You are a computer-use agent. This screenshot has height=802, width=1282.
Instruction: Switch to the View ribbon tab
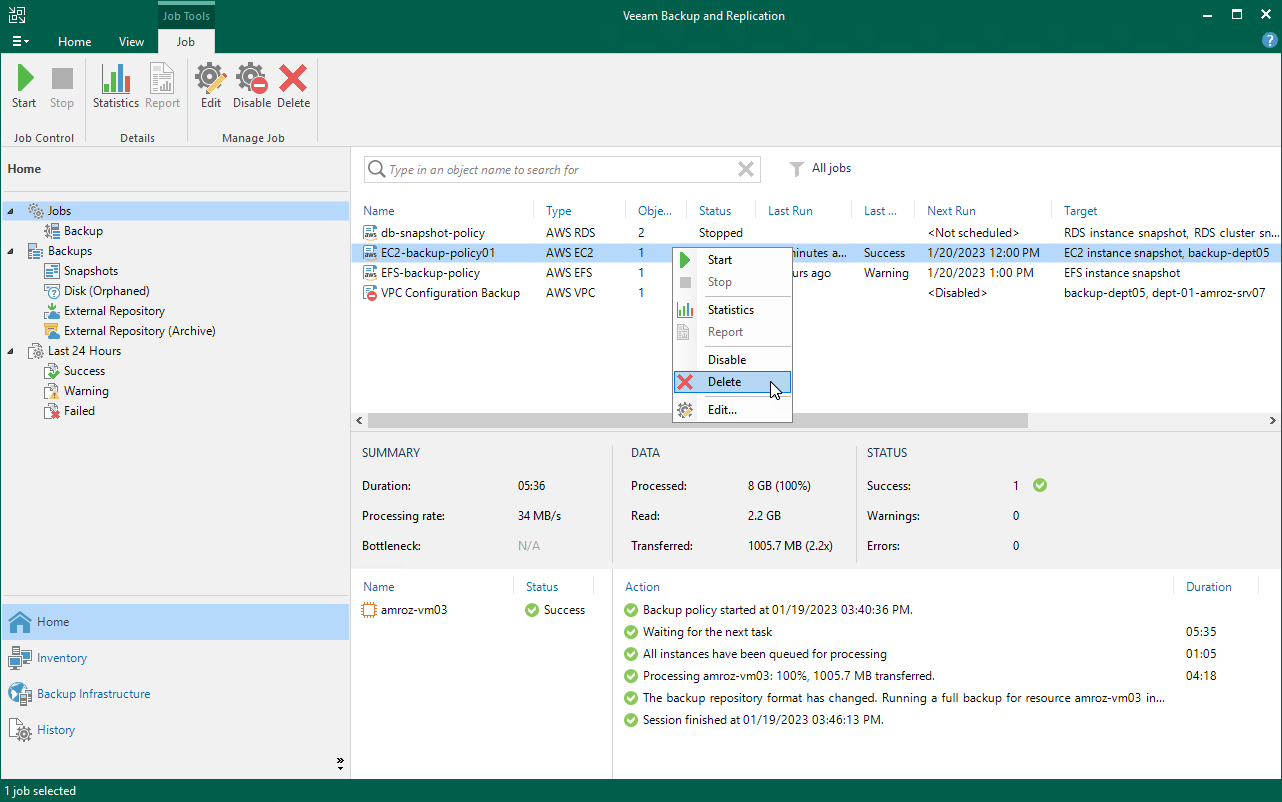tap(131, 42)
